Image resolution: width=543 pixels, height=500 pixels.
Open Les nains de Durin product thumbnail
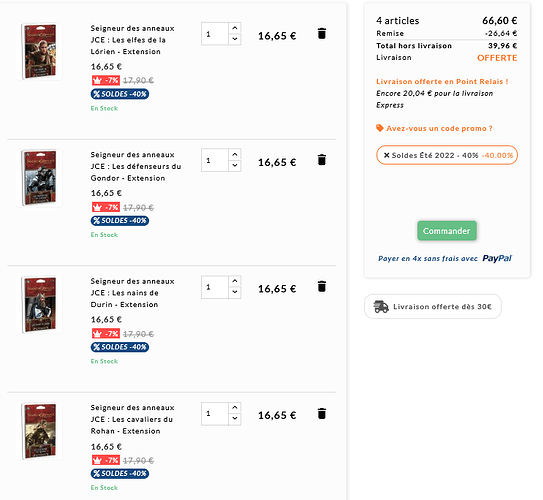(x=39, y=304)
